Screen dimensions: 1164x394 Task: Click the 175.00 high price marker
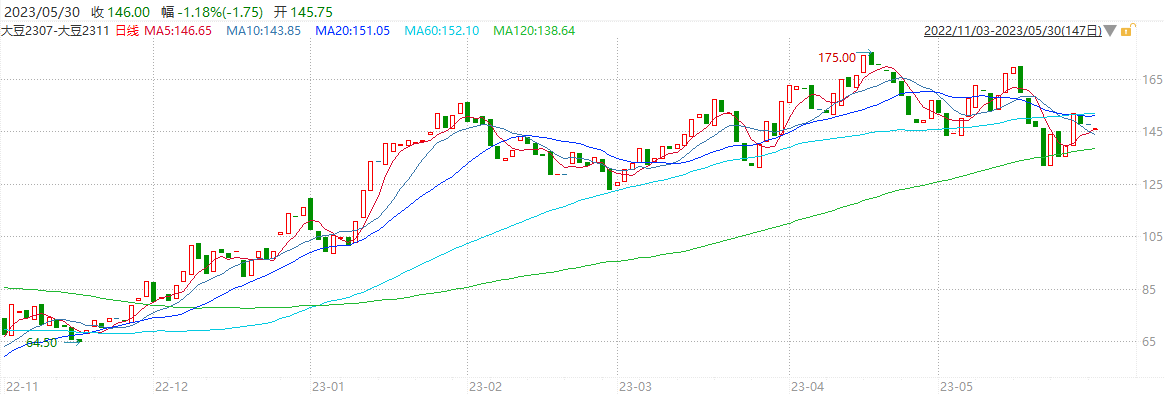pyautogui.click(x=837, y=57)
